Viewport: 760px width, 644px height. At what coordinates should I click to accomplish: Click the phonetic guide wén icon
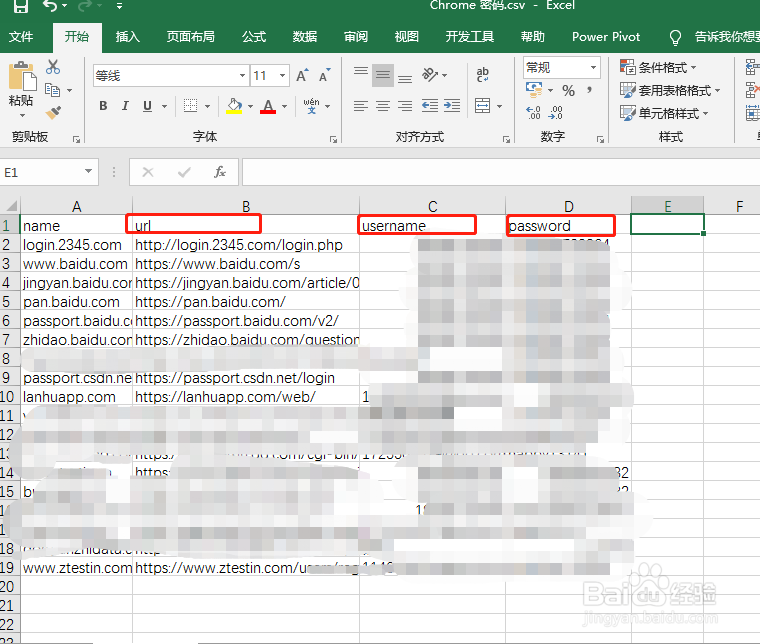[311, 106]
